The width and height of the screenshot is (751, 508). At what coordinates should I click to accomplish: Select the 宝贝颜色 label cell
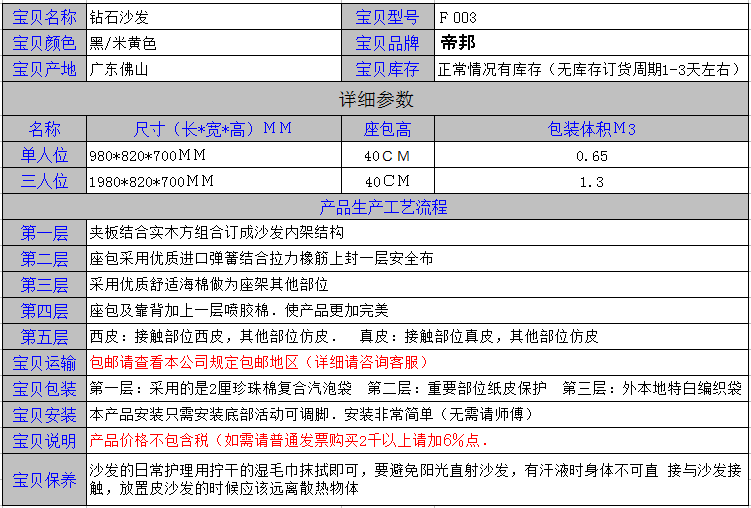[x=45, y=43]
